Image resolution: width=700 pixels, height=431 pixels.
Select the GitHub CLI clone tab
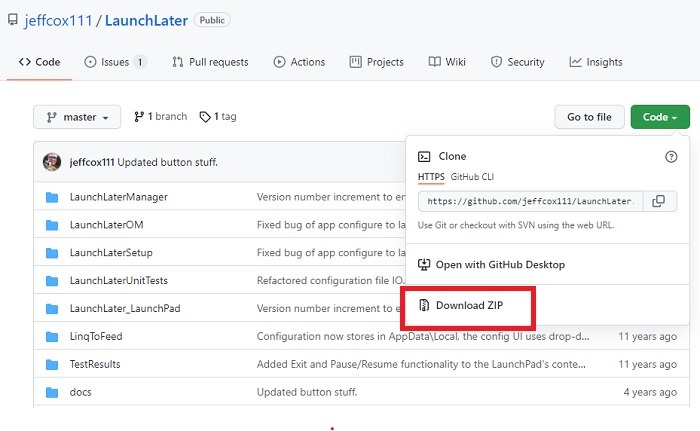tap(472, 177)
